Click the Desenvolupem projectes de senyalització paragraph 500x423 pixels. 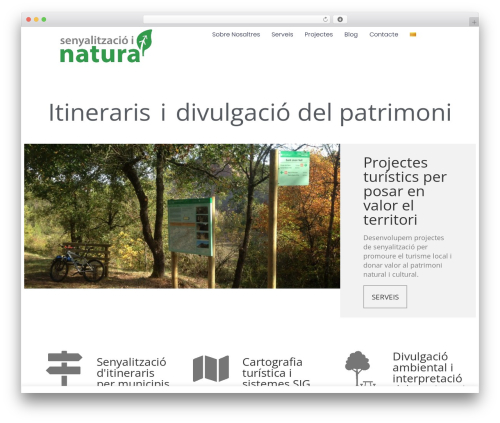(407, 256)
